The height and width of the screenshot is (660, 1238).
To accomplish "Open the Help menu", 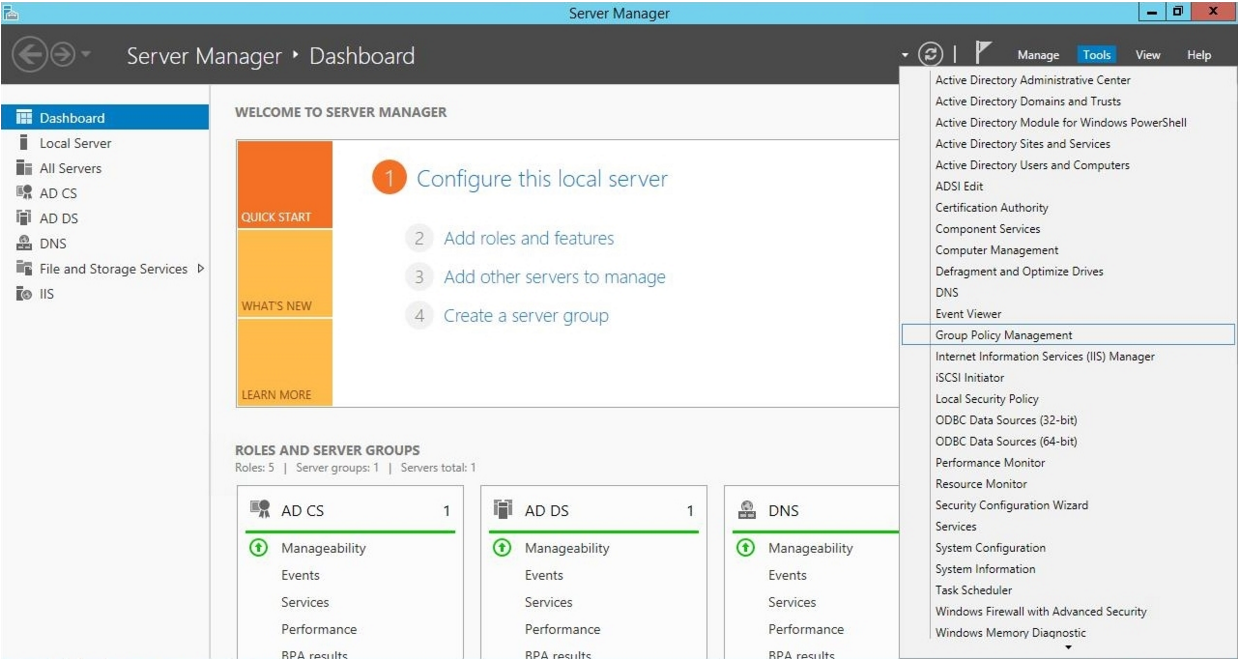I will pyautogui.click(x=1198, y=56).
